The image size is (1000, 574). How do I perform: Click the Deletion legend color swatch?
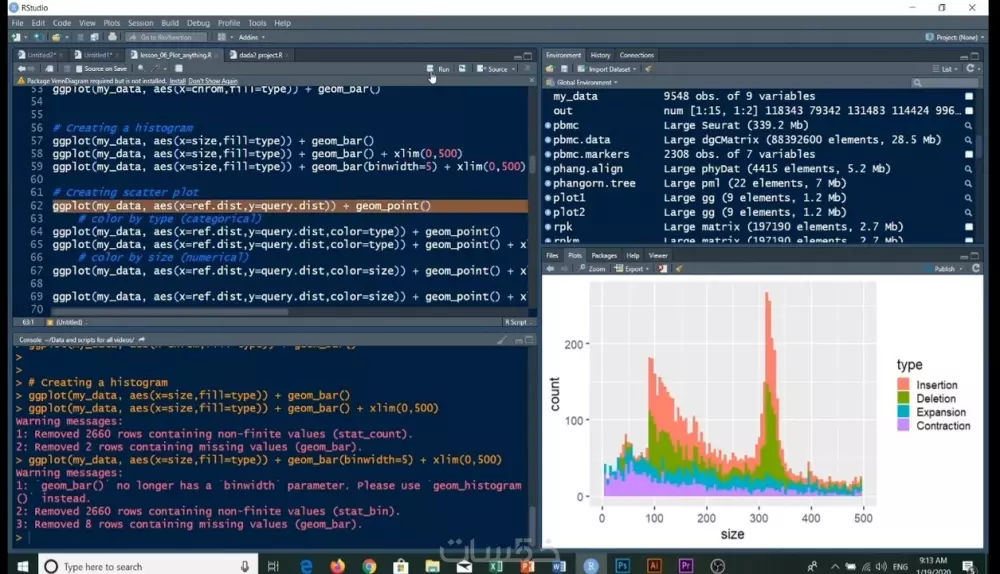(x=903, y=398)
